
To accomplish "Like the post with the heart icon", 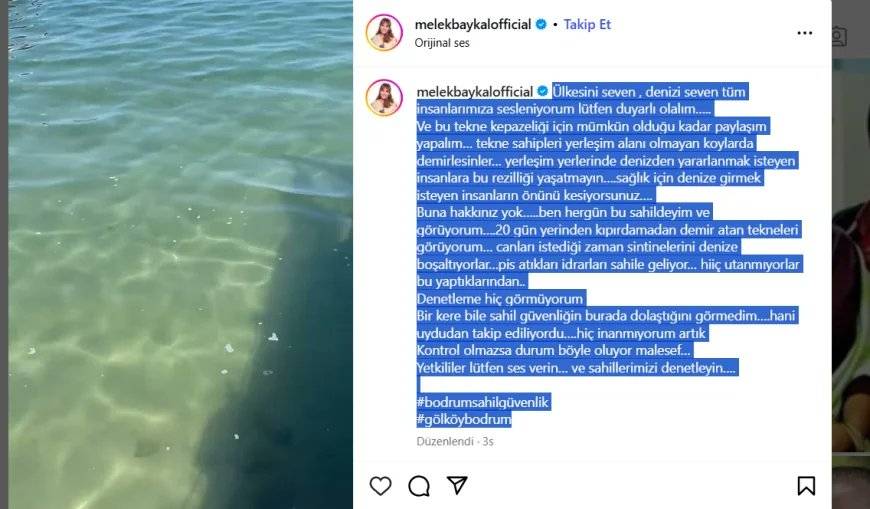I will (x=380, y=486).
